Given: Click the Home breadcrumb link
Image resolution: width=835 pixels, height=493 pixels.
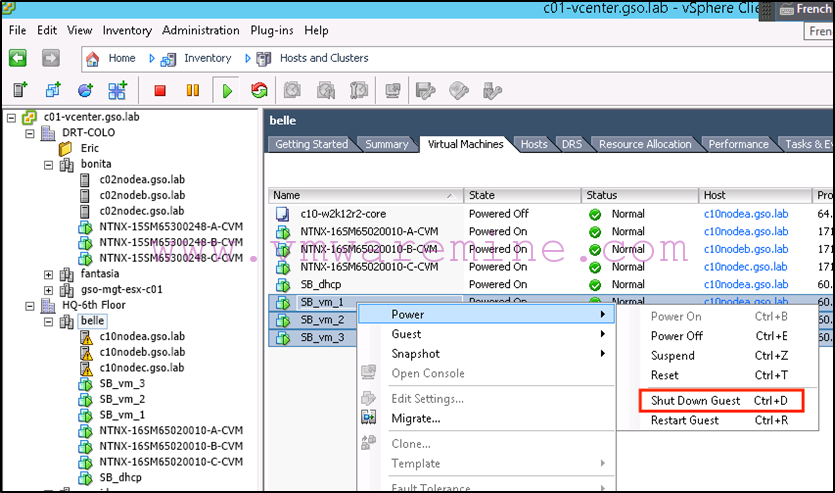Looking at the screenshot, I should coord(122,58).
